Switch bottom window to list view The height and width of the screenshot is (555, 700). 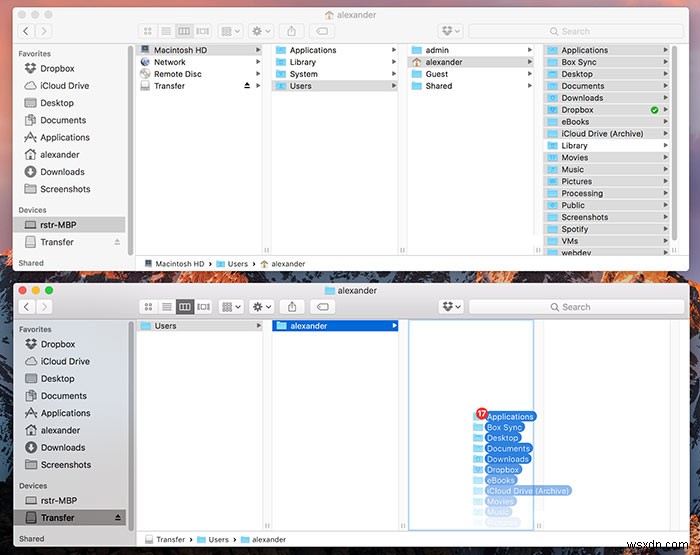pyautogui.click(x=167, y=307)
